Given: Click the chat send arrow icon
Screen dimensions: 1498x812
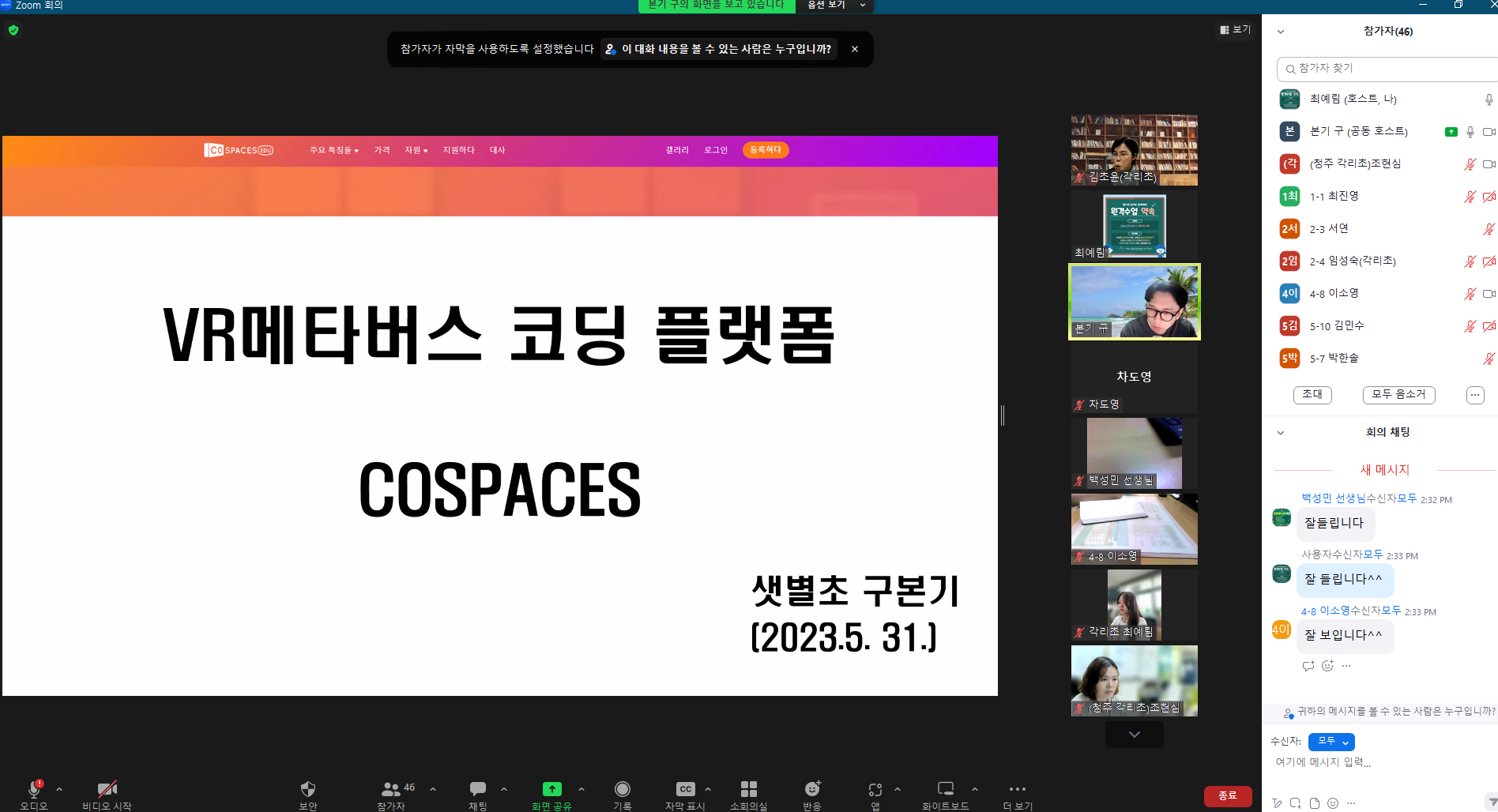Looking at the screenshot, I should coord(1492,802).
